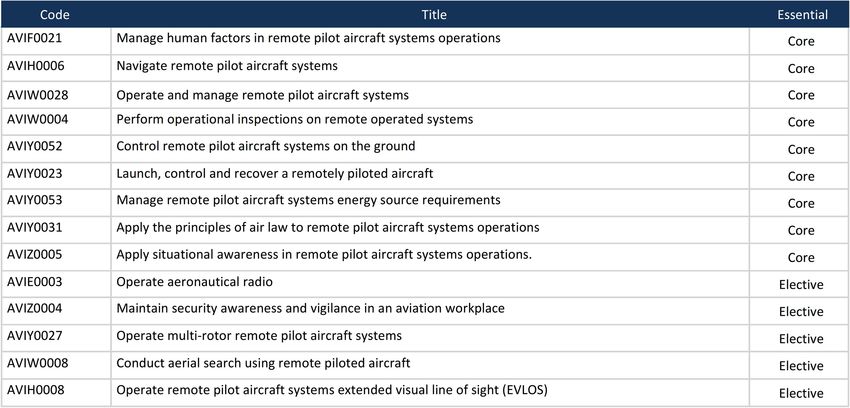This screenshot has height=408, width=850.
Task: Click the Title column header
Action: (434, 15)
